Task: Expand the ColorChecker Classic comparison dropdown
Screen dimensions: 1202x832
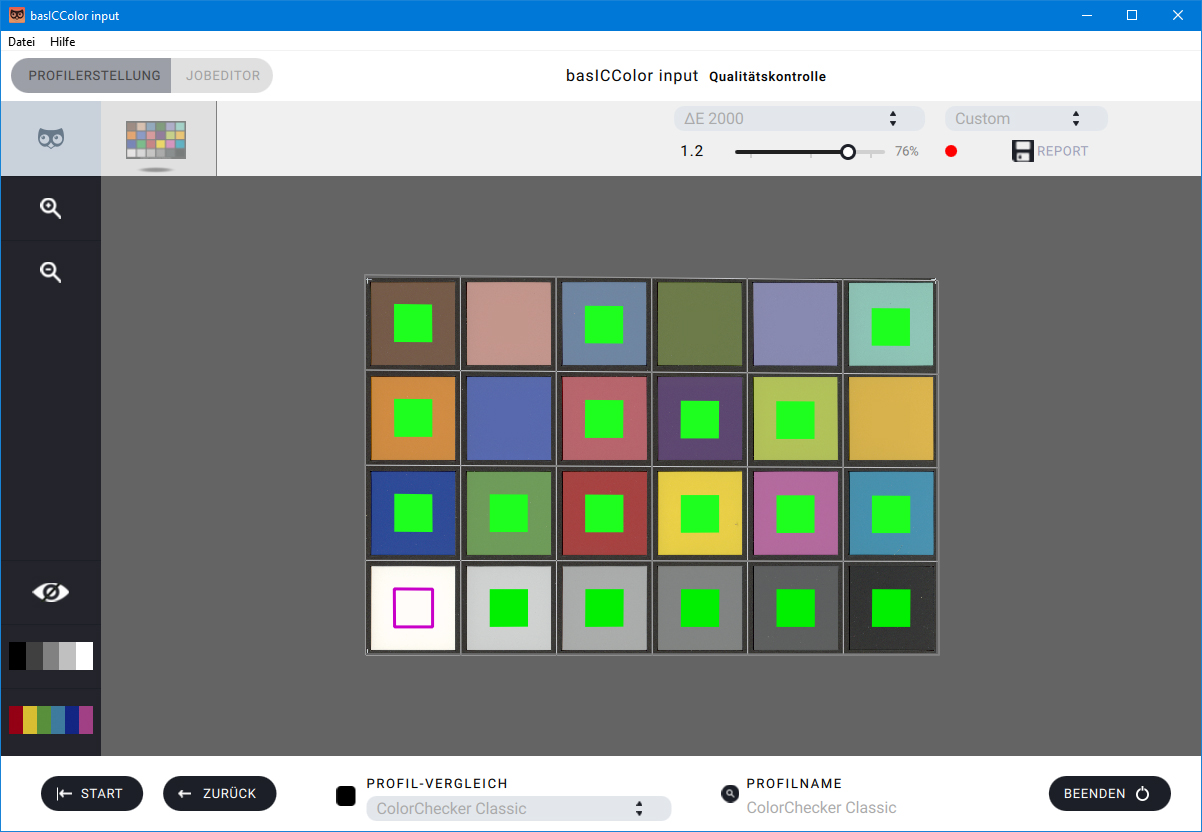Action: click(x=518, y=809)
